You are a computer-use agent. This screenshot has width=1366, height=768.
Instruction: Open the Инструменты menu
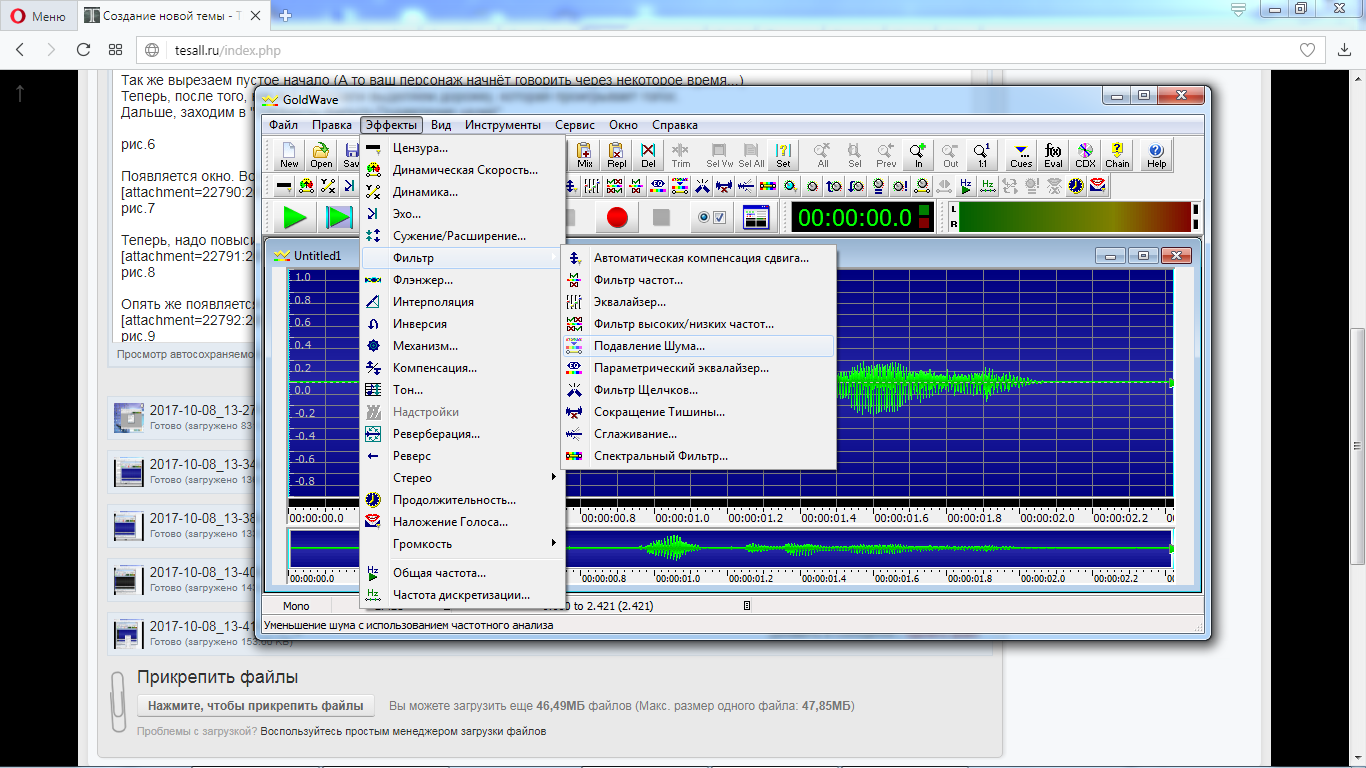[502, 125]
